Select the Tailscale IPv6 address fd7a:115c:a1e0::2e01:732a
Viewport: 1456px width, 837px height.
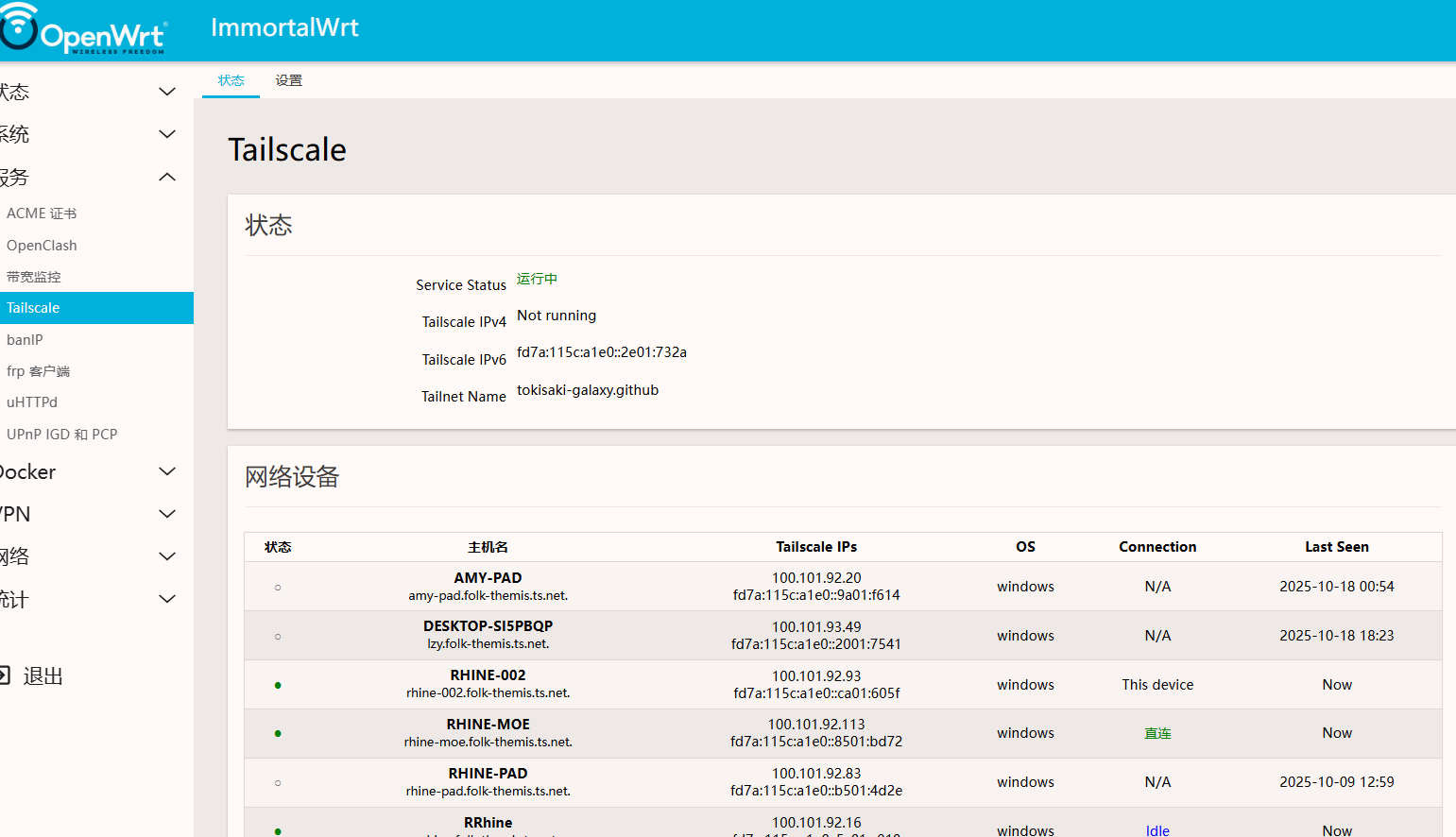point(602,352)
